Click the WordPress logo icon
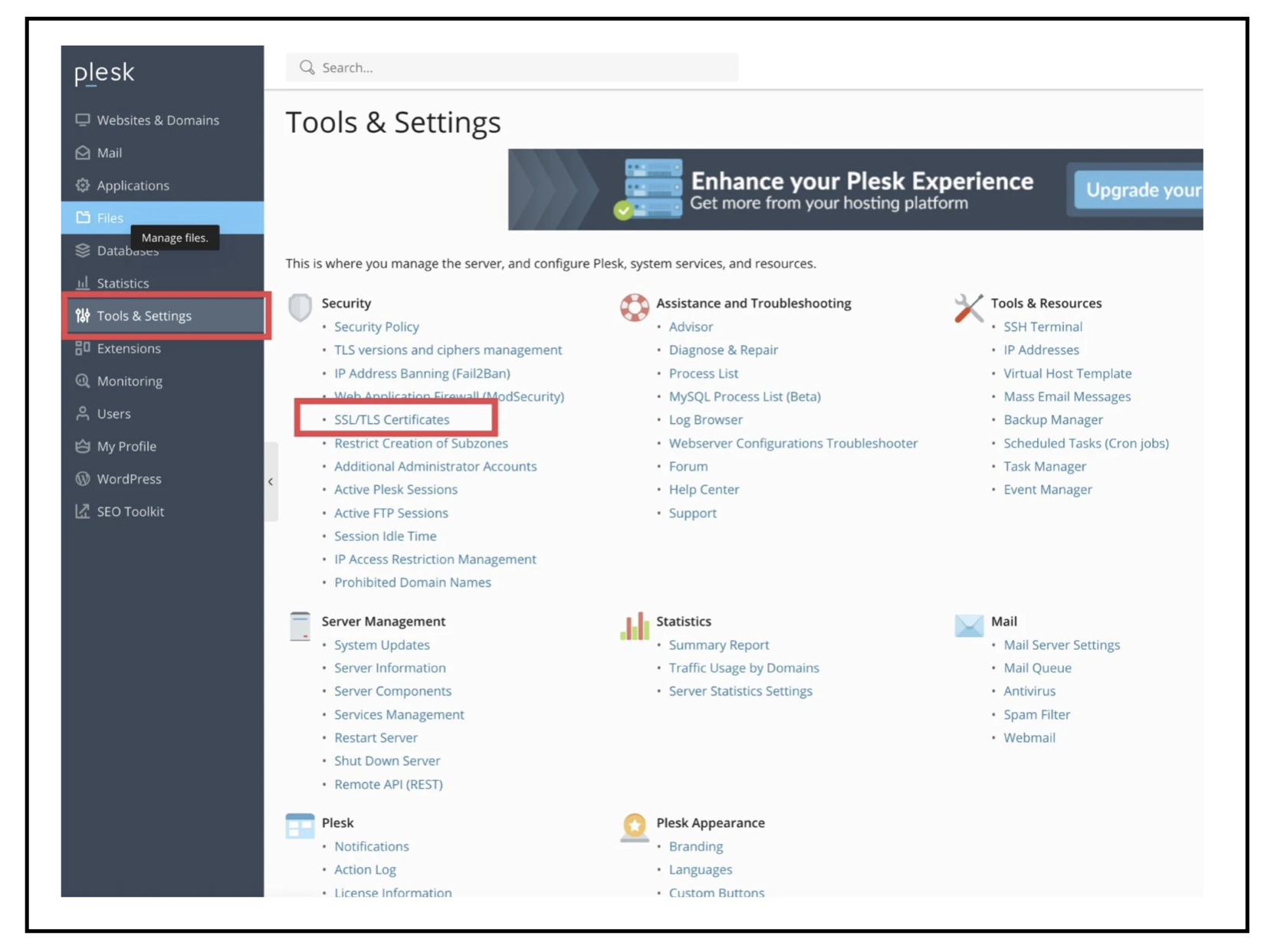The image size is (1274, 952). pyautogui.click(x=83, y=478)
